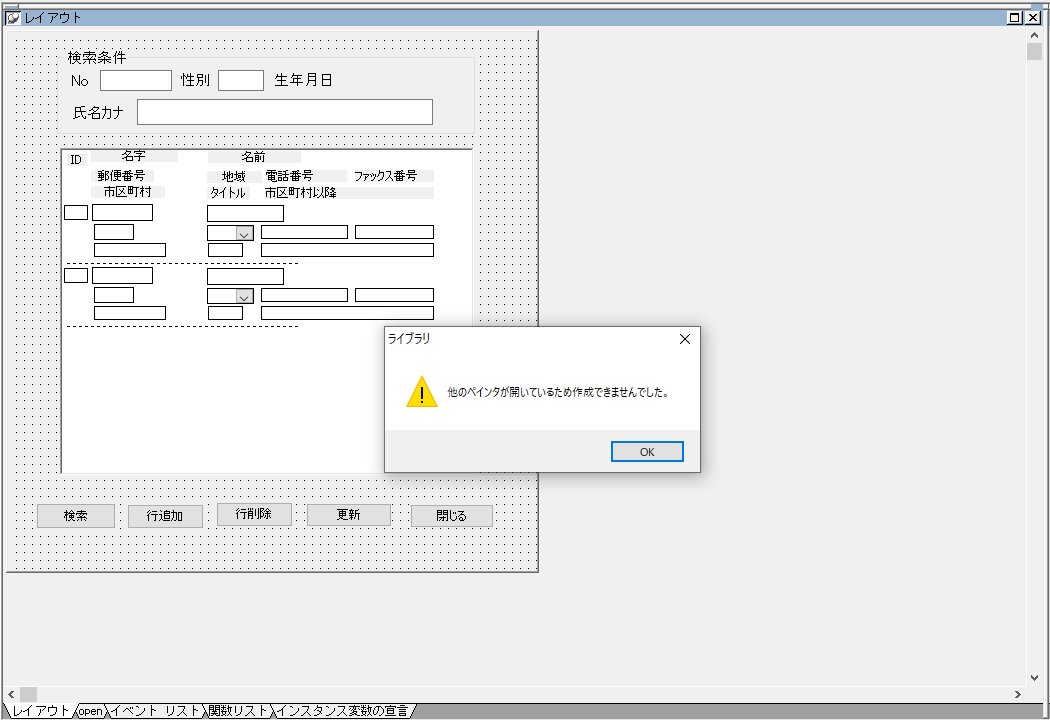Click OK in the ライブラリ dialog
This screenshot has height=721, width=1050.
coord(647,452)
